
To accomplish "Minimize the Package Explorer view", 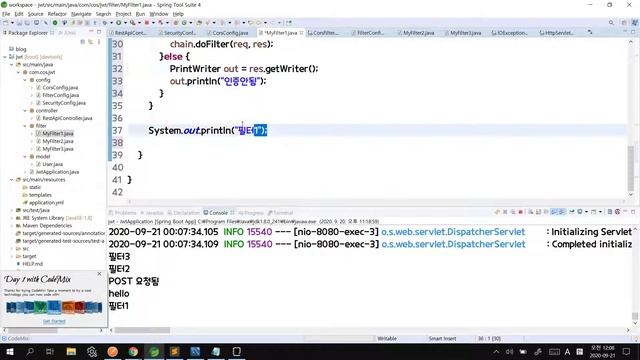I will coord(91,32).
